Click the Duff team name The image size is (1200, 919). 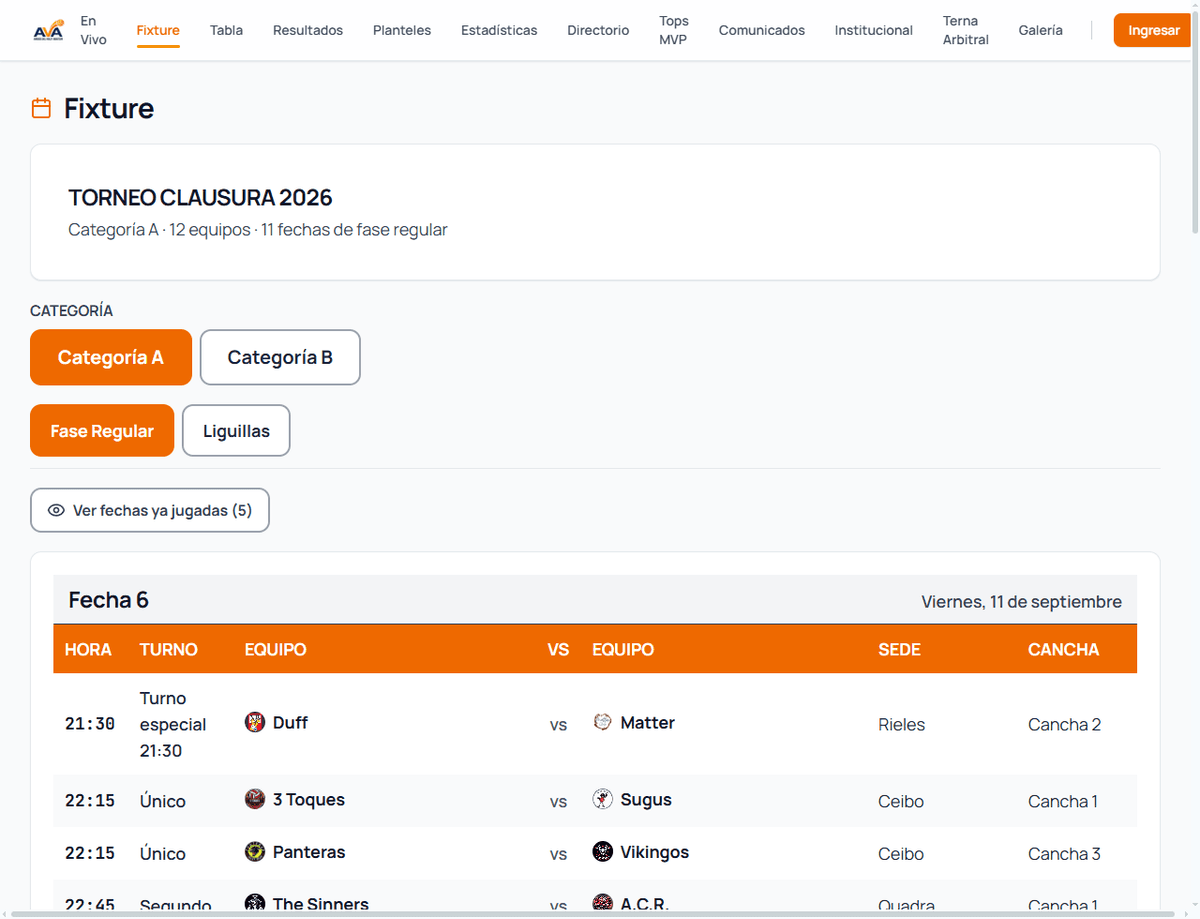click(x=290, y=722)
